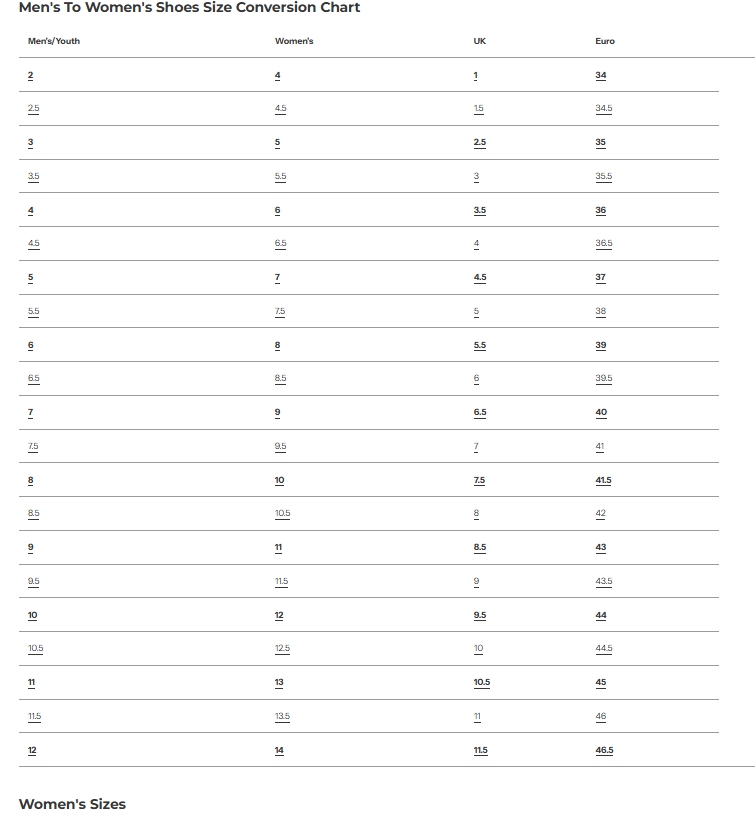The image size is (755, 827).
Task: Click Euro size 35.5 link
Action: pyautogui.click(x=603, y=177)
